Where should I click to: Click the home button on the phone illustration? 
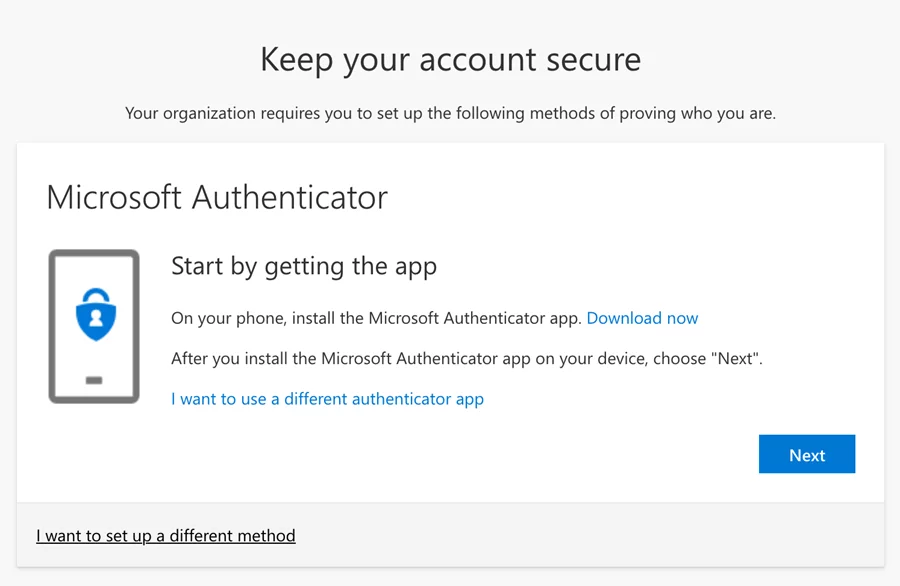click(x=94, y=380)
